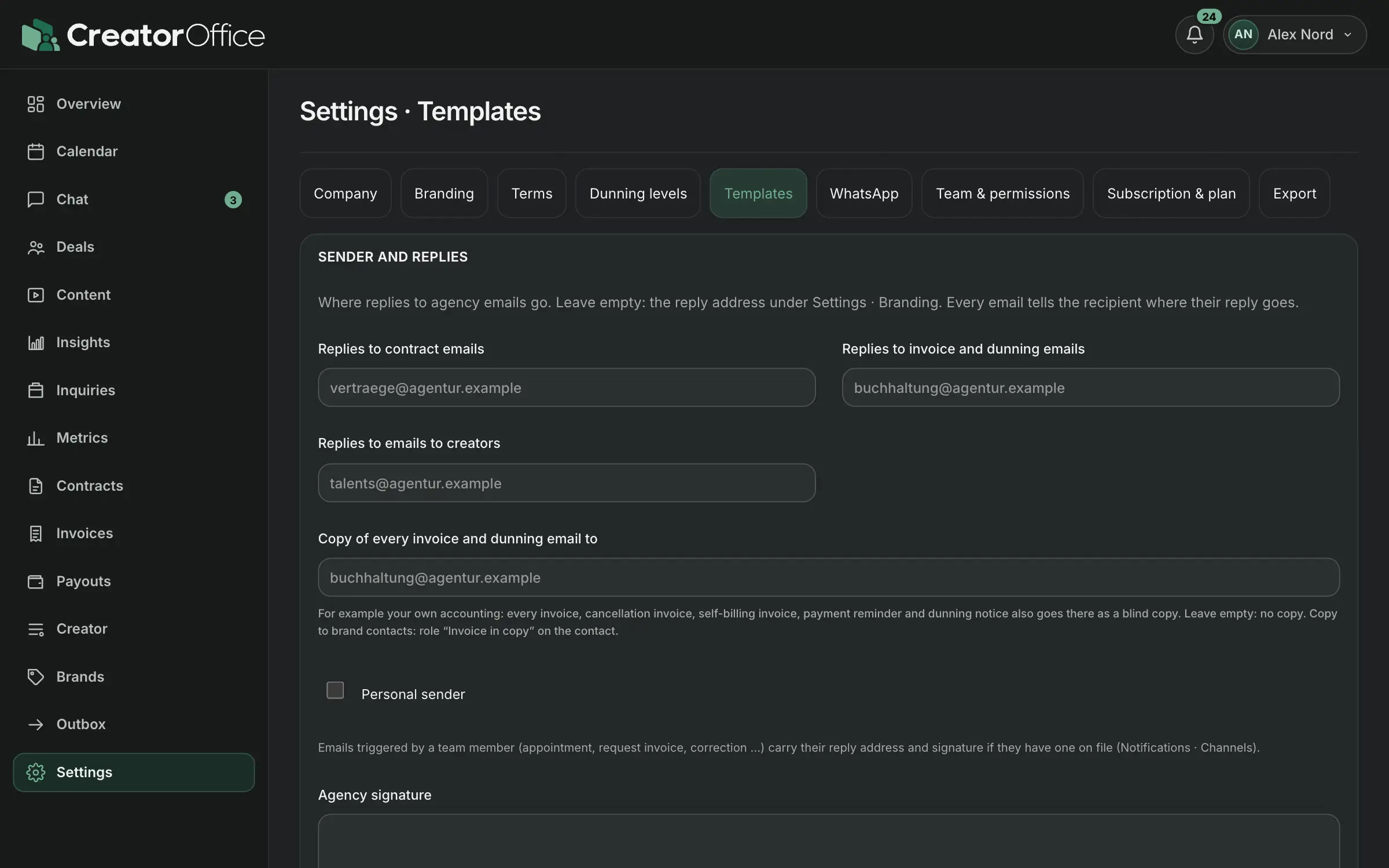
Task: Click the AN avatar circle
Action: pos(1243,35)
